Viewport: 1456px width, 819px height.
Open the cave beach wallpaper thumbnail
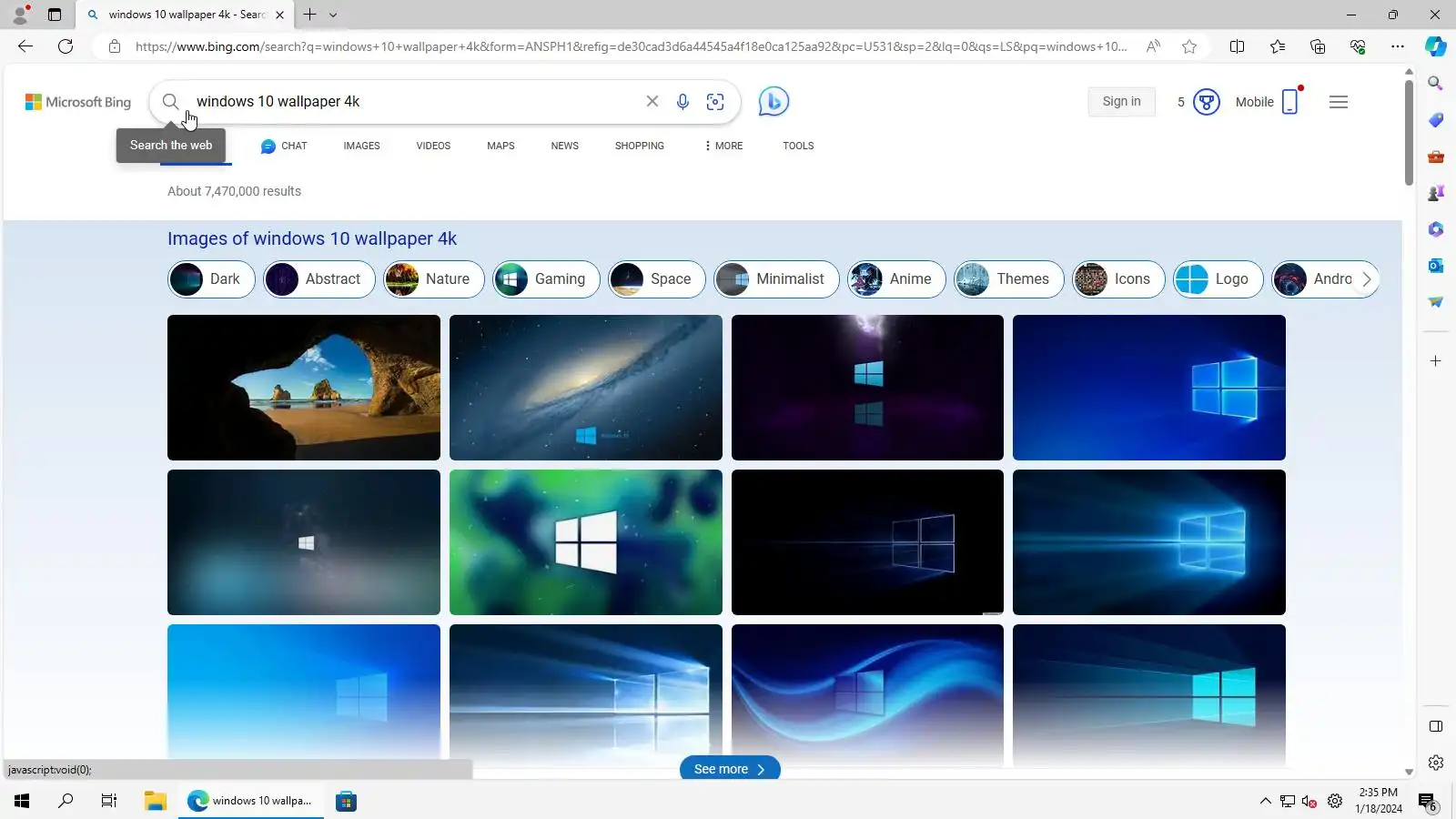[304, 388]
